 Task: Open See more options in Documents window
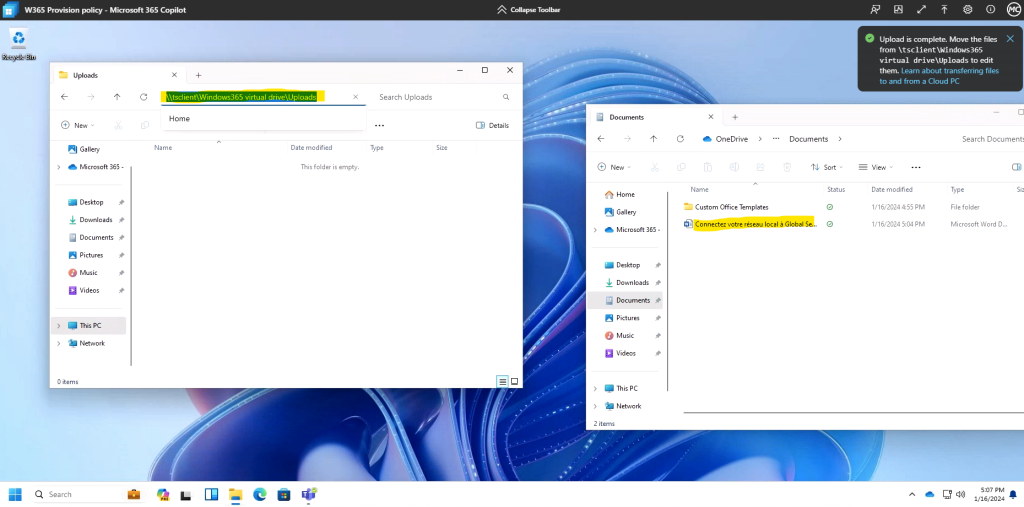pyautogui.click(x=916, y=167)
